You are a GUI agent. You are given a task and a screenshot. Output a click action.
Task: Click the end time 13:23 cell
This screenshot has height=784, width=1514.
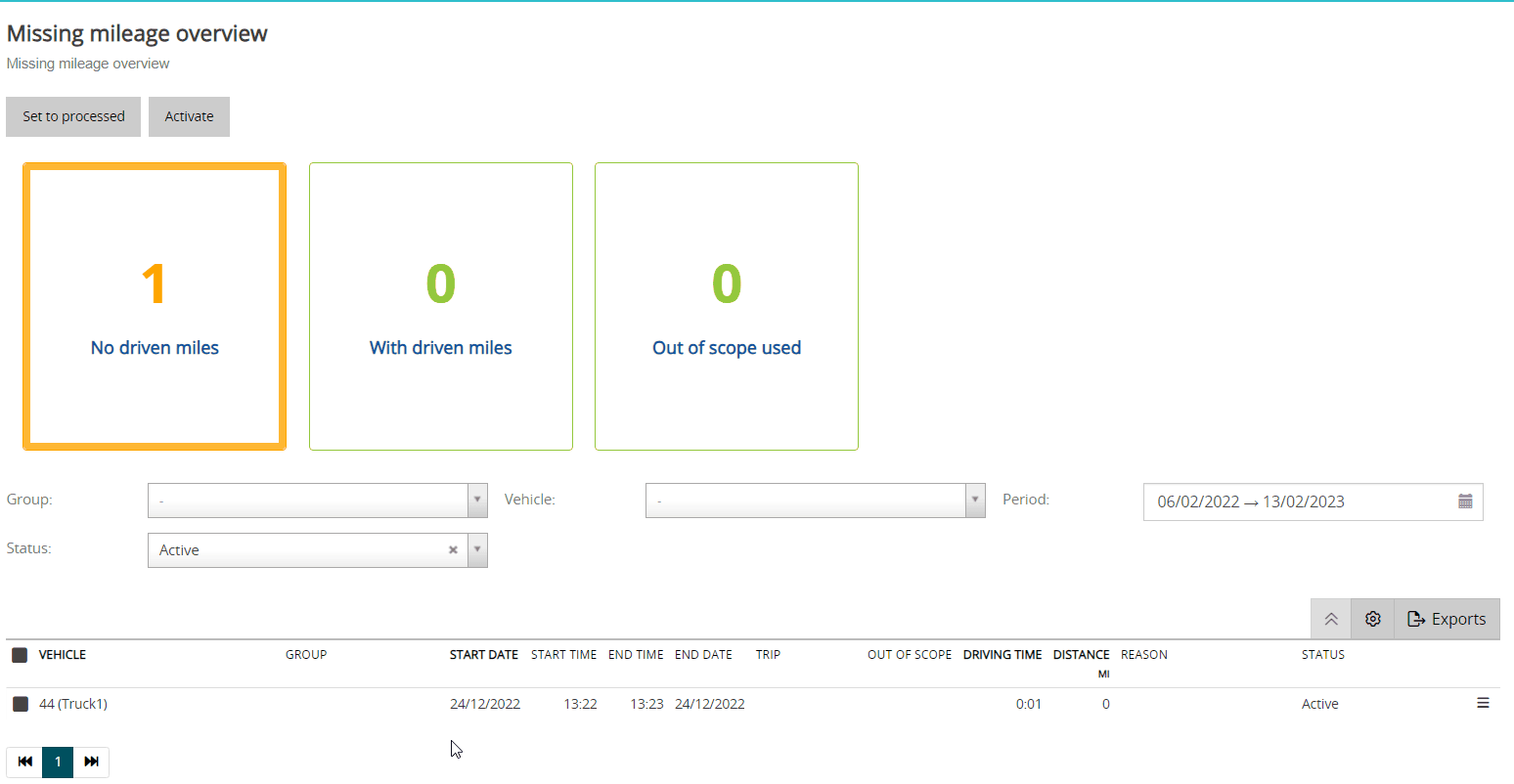(x=646, y=704)
